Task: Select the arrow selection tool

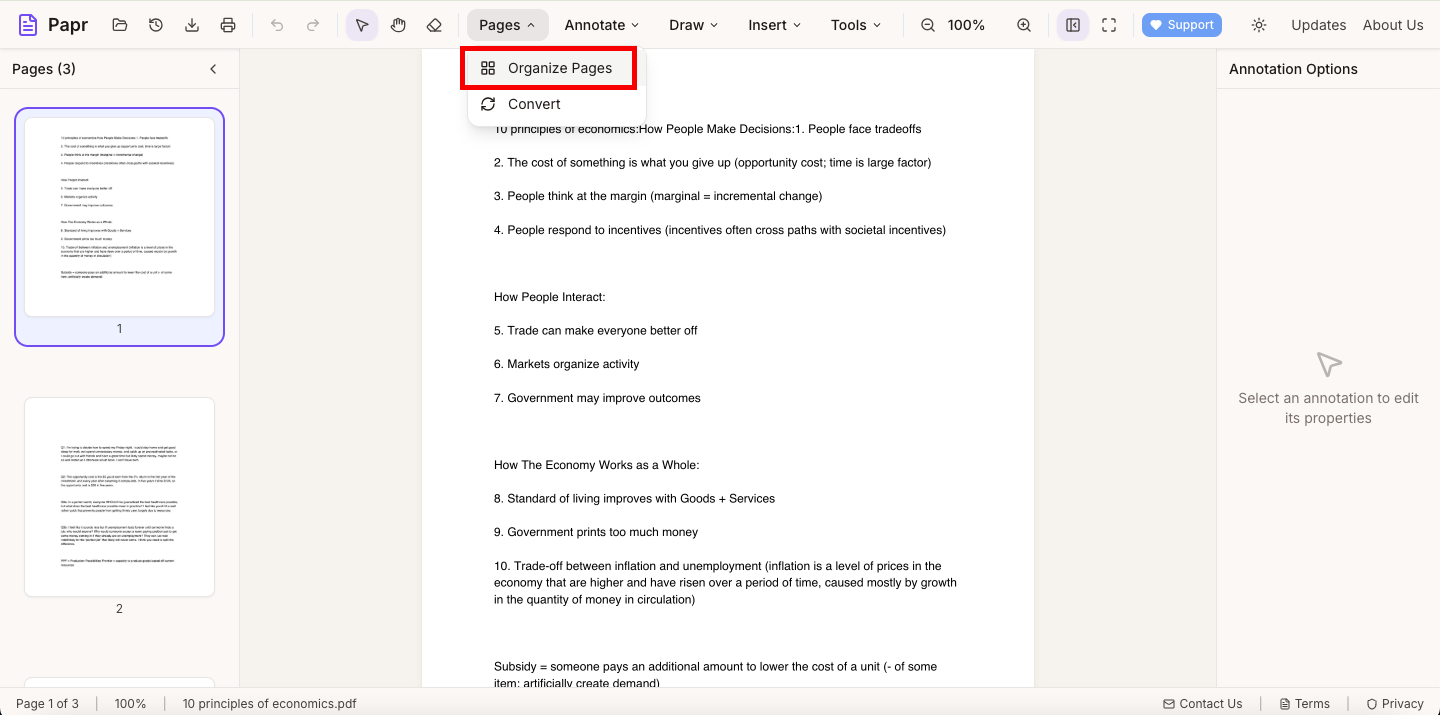Action: [362, 24]
